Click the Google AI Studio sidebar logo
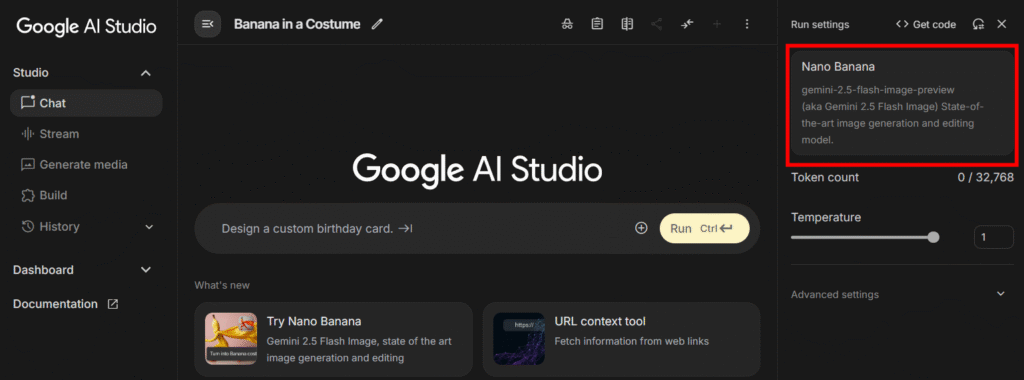The width and height of the screenshot is (1024, 380). pos(86,26)
